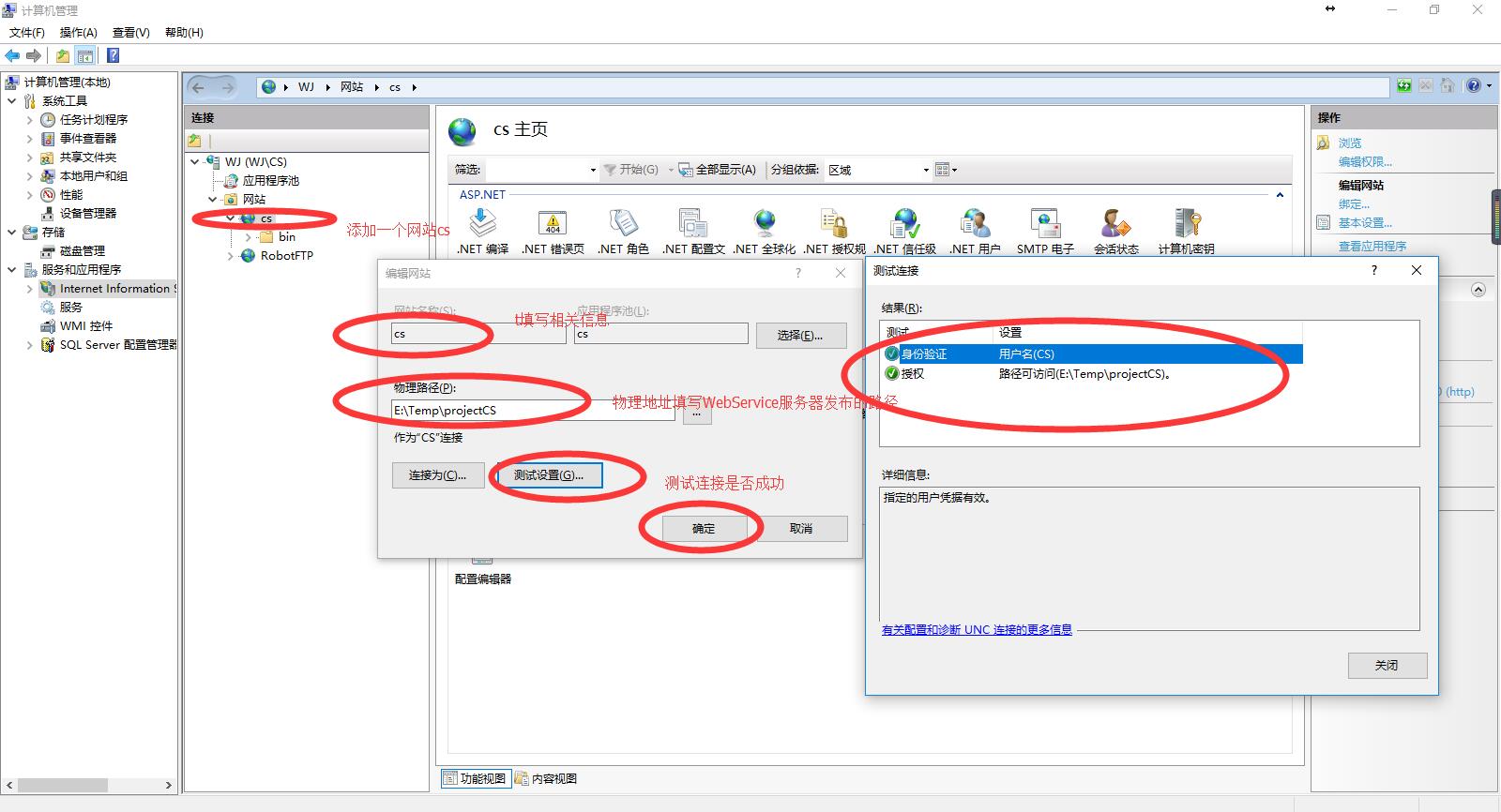Click the forward arrow in the toolbar
1501x812 pixels.
tap(34, 56)
